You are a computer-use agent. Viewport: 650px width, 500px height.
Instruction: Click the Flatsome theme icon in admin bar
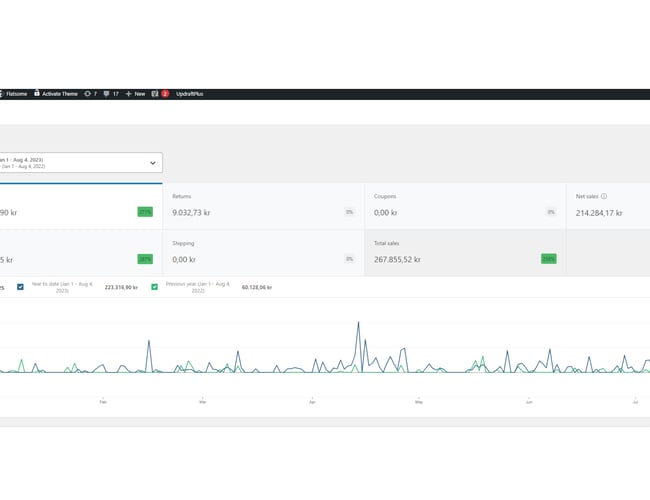(2, 94)
